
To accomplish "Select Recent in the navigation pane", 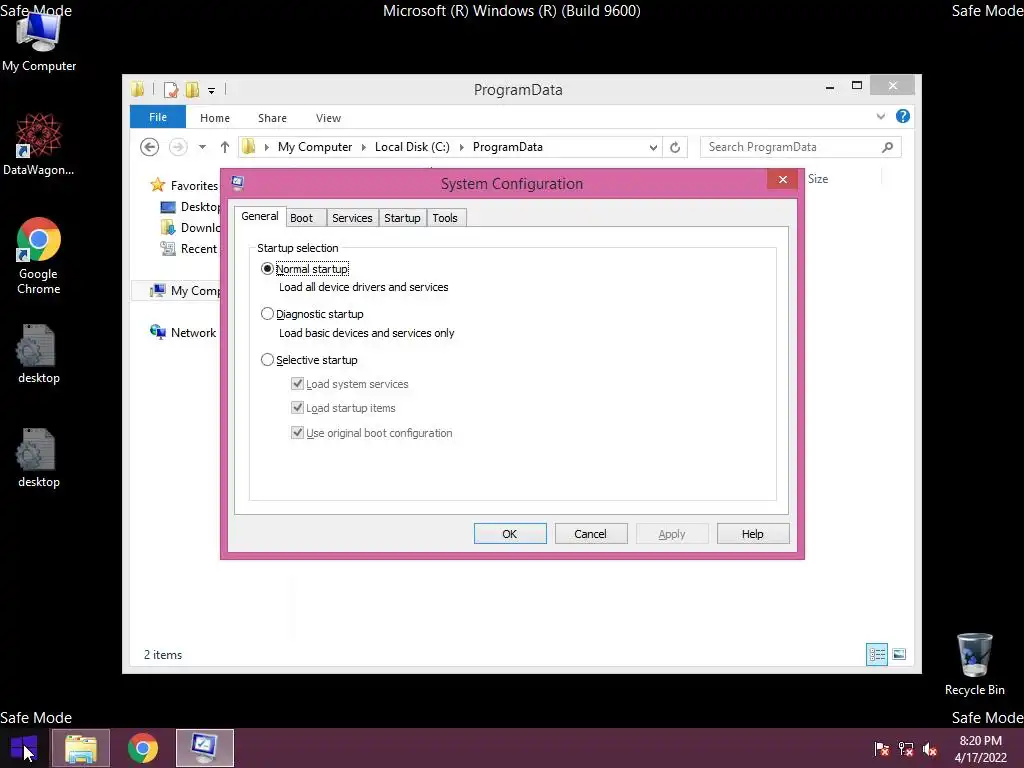I will [189, 249].
